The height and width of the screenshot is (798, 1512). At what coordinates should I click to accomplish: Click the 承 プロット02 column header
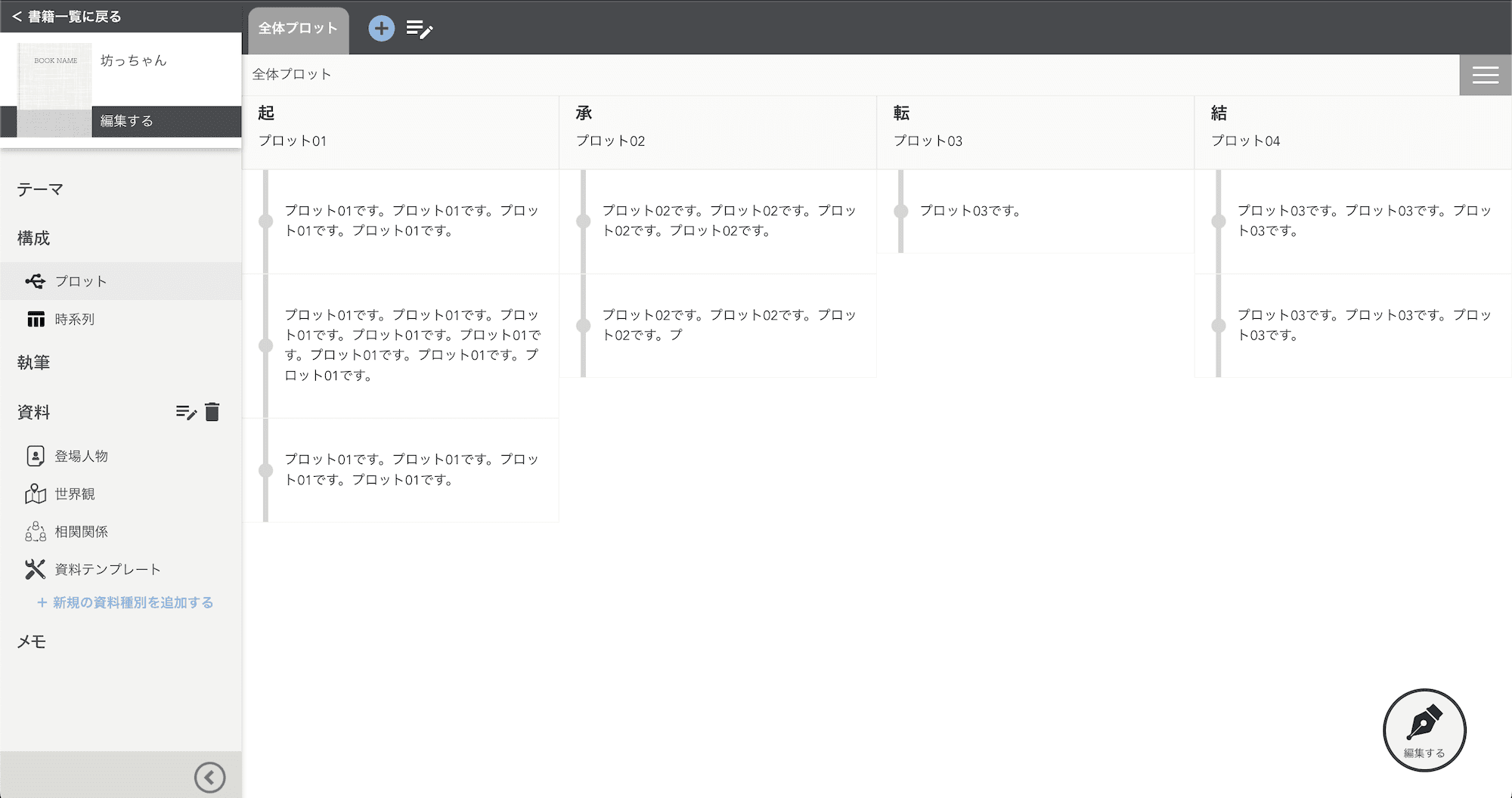click(718, 132)
